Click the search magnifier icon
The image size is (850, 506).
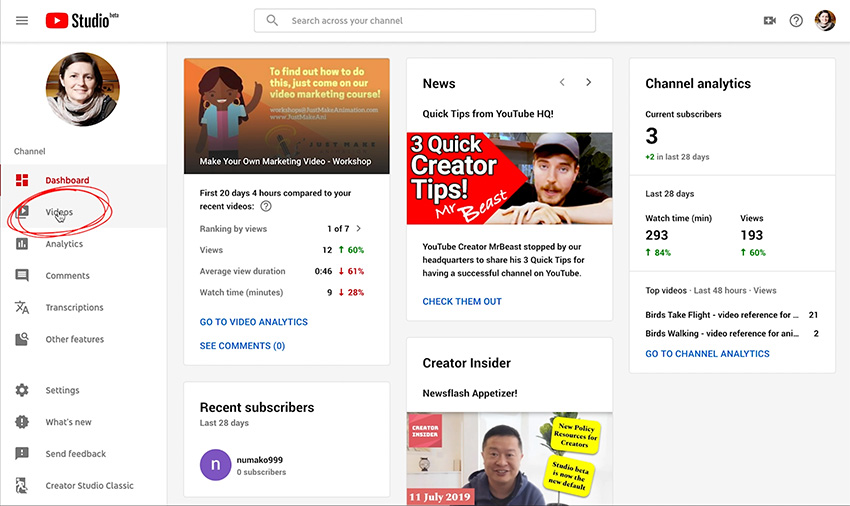[x=272, y=21]
